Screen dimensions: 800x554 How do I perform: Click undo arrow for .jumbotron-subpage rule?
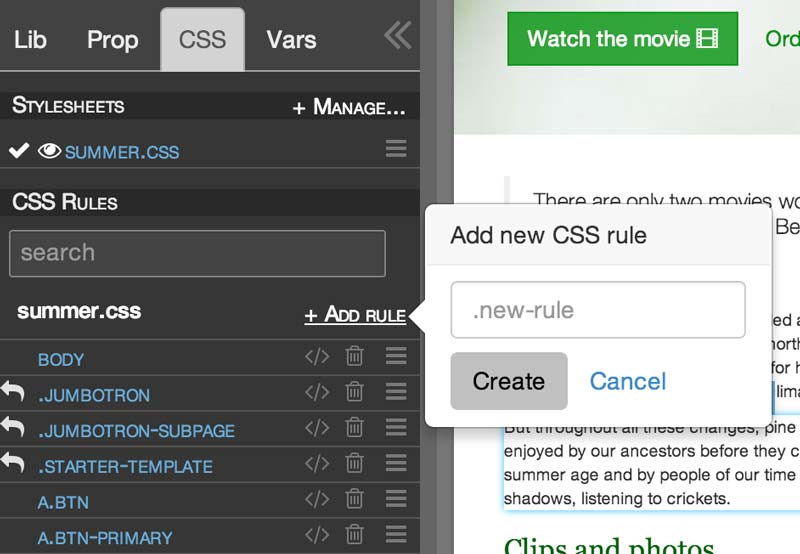point(13,427)
